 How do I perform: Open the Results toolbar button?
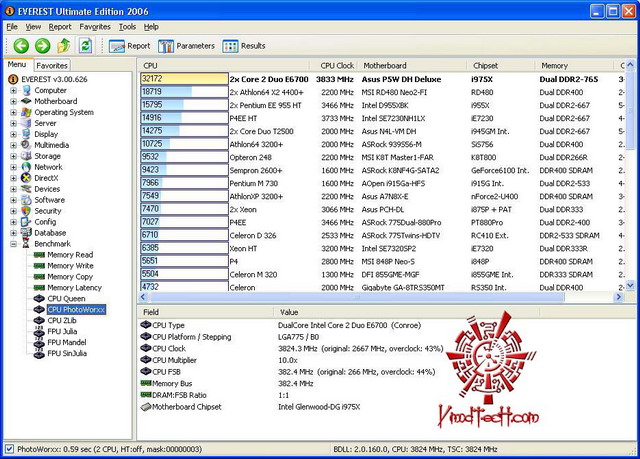tap(244, 46)
